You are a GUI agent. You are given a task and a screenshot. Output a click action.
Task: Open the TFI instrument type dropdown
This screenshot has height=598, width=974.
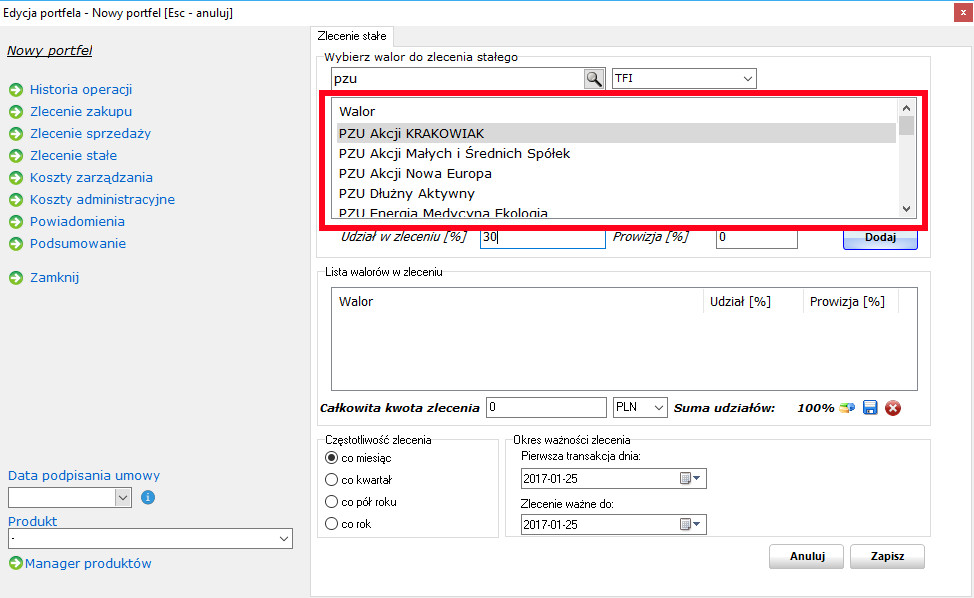tap(747, 79)
